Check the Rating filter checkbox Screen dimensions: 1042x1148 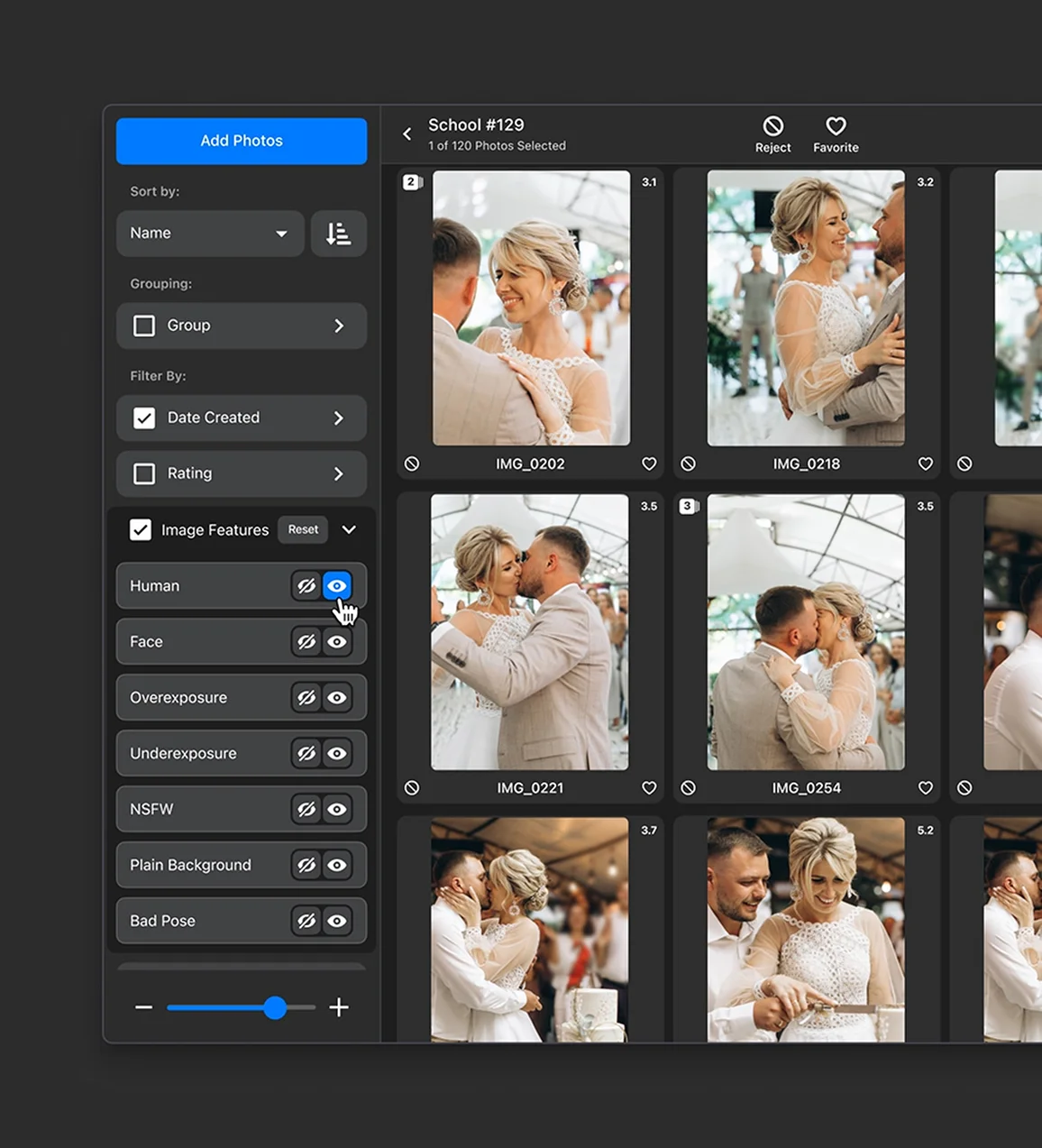click(144, 473)
